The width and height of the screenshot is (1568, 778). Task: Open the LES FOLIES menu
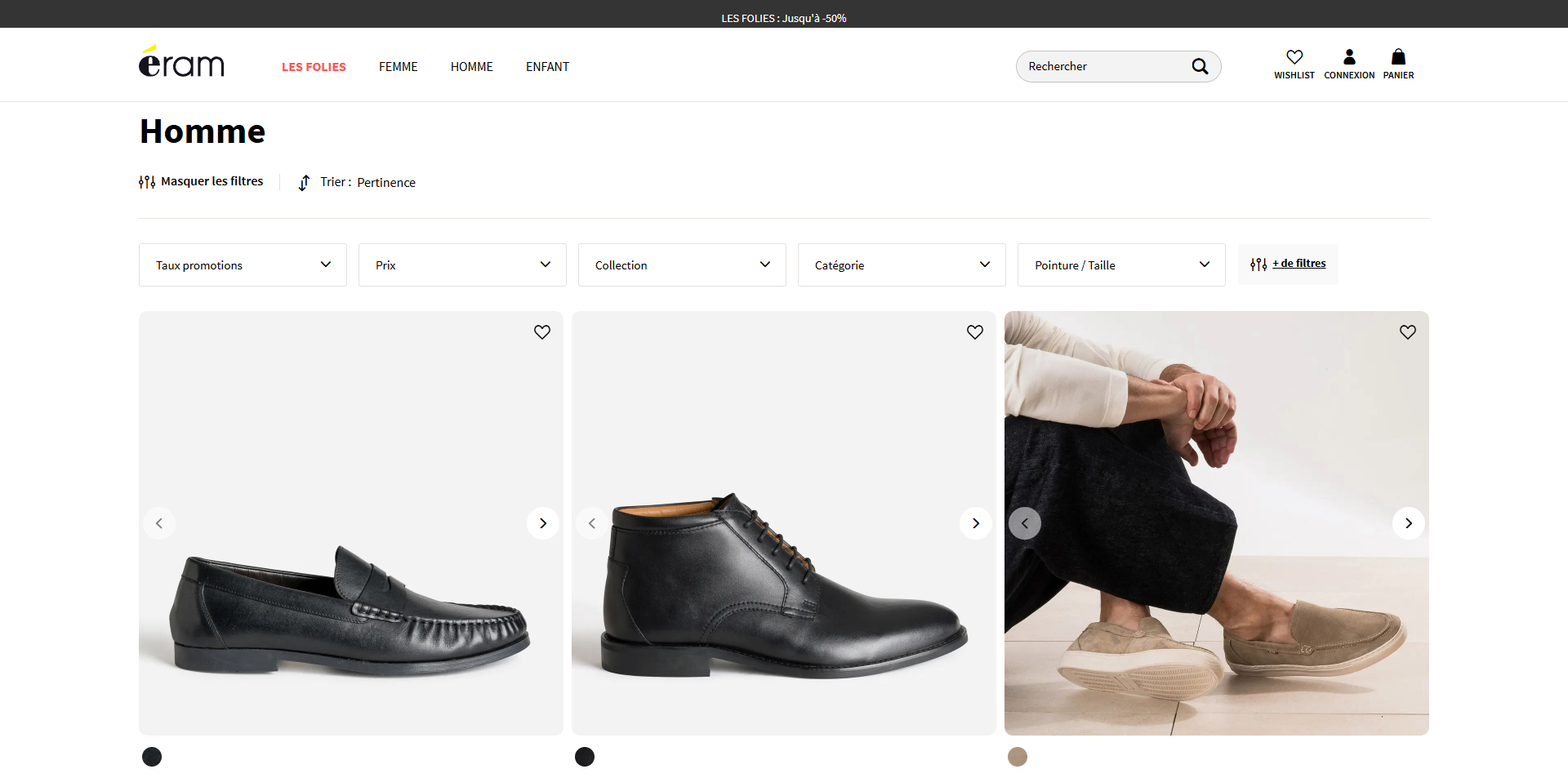pos(314,67)
